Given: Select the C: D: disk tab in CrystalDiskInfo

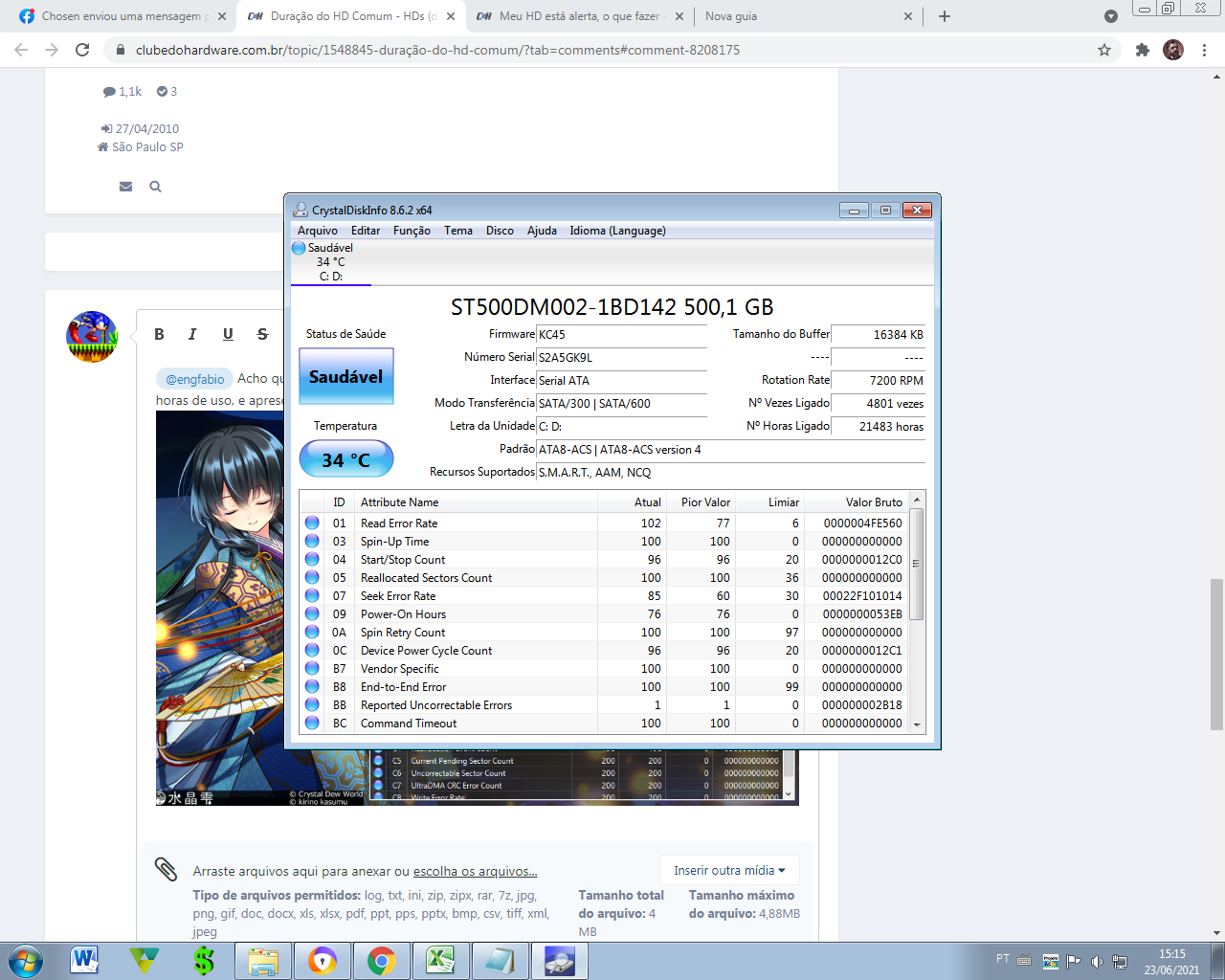Looking at the screenshot, I should point(330,262).
